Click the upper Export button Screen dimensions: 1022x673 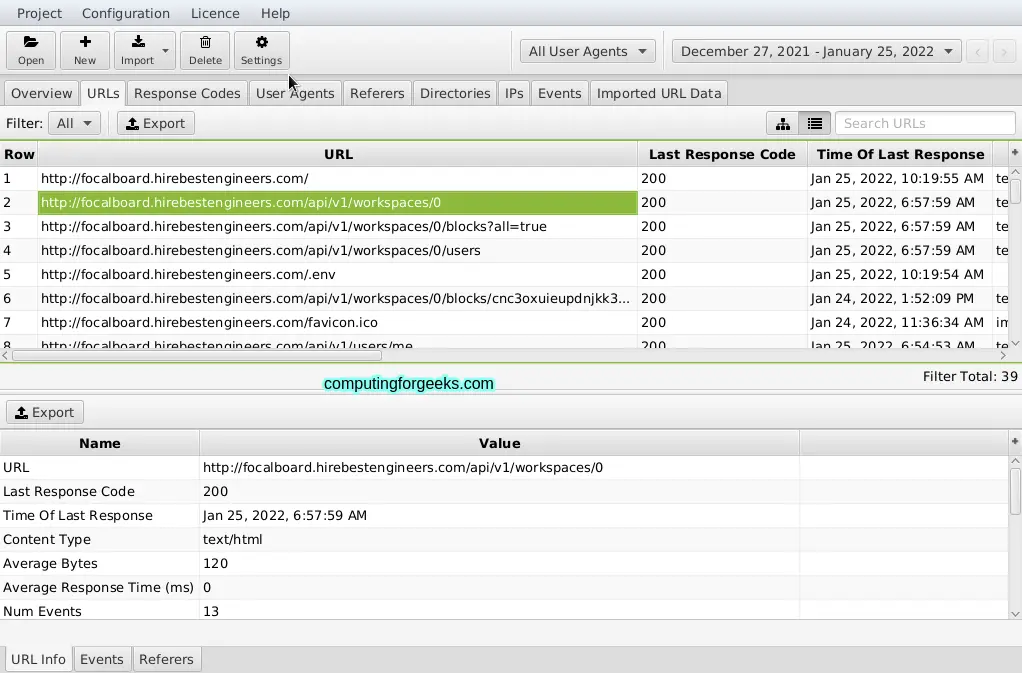point(156,123)
